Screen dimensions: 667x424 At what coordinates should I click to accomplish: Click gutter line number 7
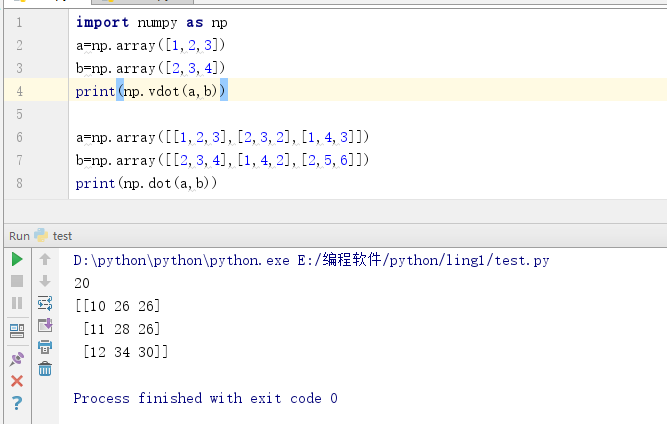(19, 160)
